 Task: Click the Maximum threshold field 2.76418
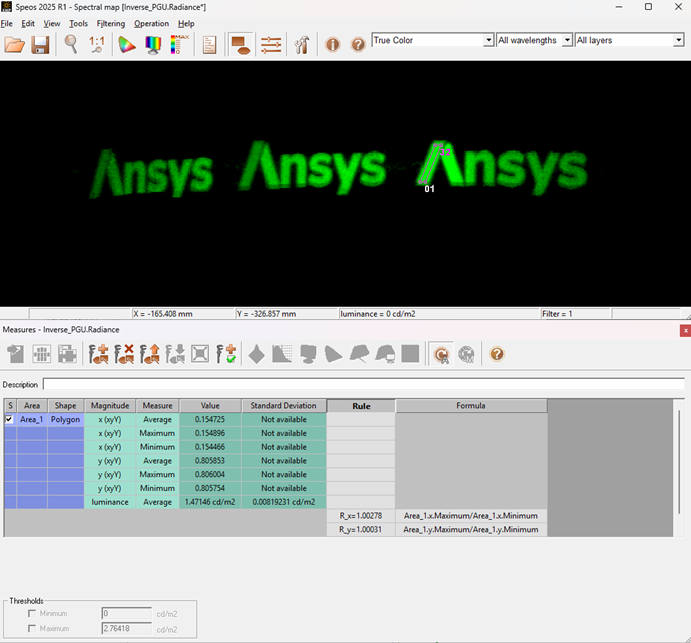127,628
